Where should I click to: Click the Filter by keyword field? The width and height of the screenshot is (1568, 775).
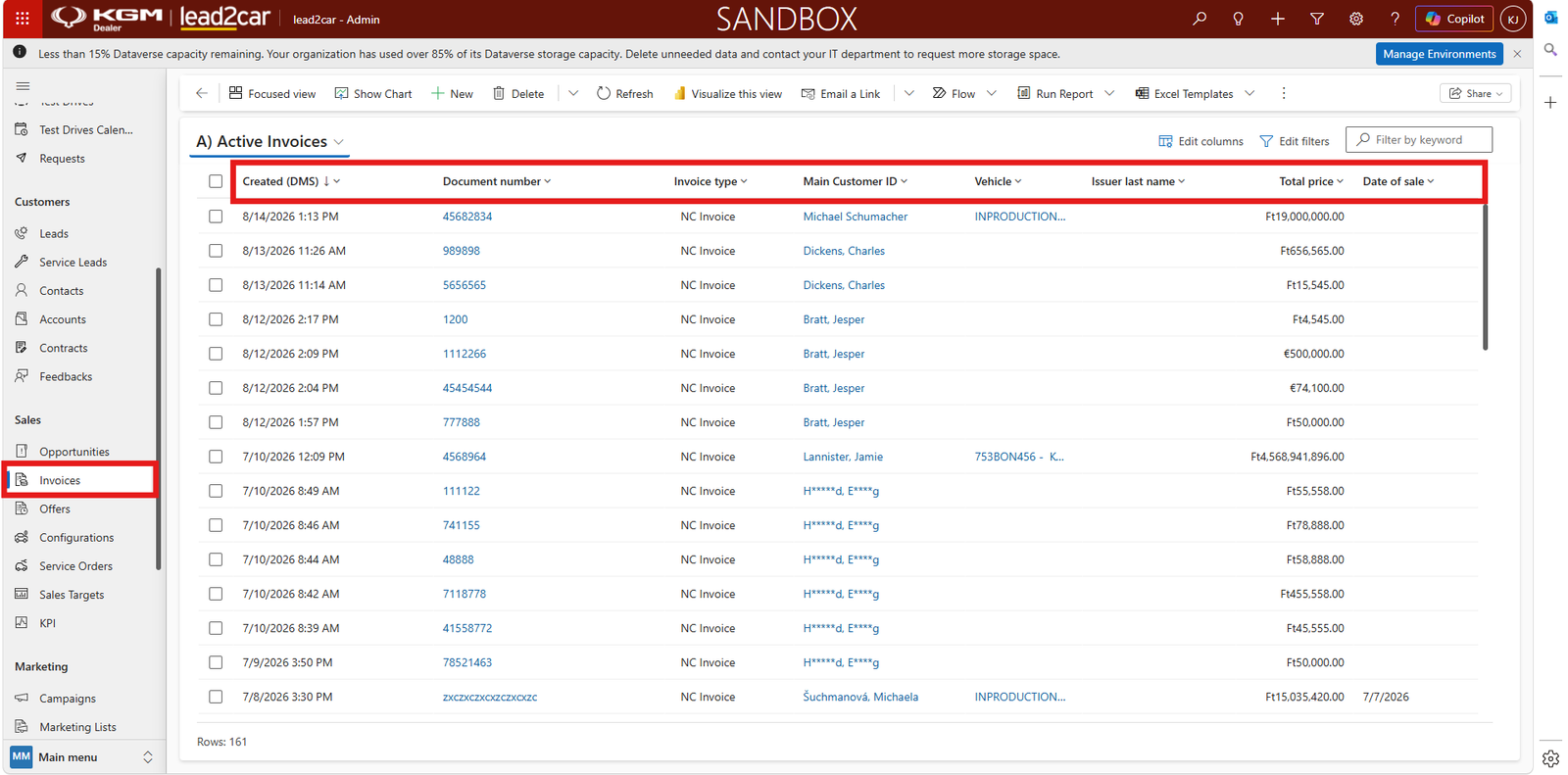point(1419,140)
